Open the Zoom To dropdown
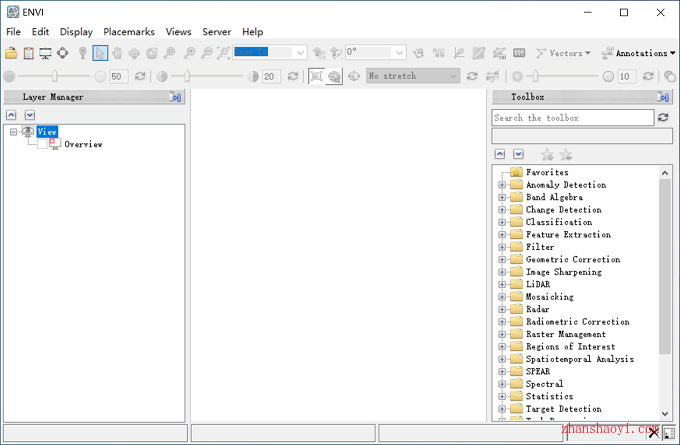The width and height of the screenshot is (680, 445). (300, 53)
